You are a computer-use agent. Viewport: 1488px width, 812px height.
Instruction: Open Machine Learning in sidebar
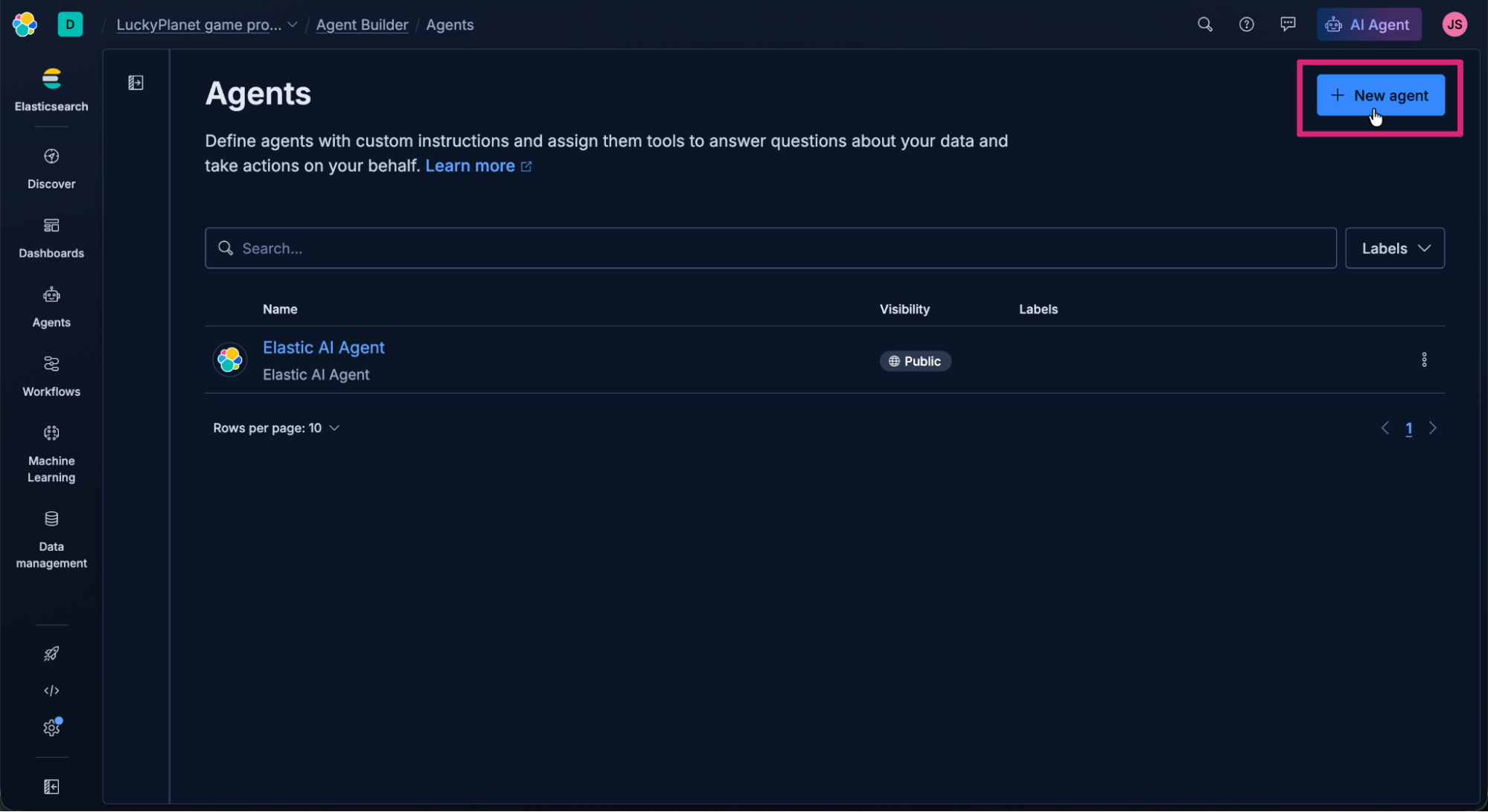[51, 453]
